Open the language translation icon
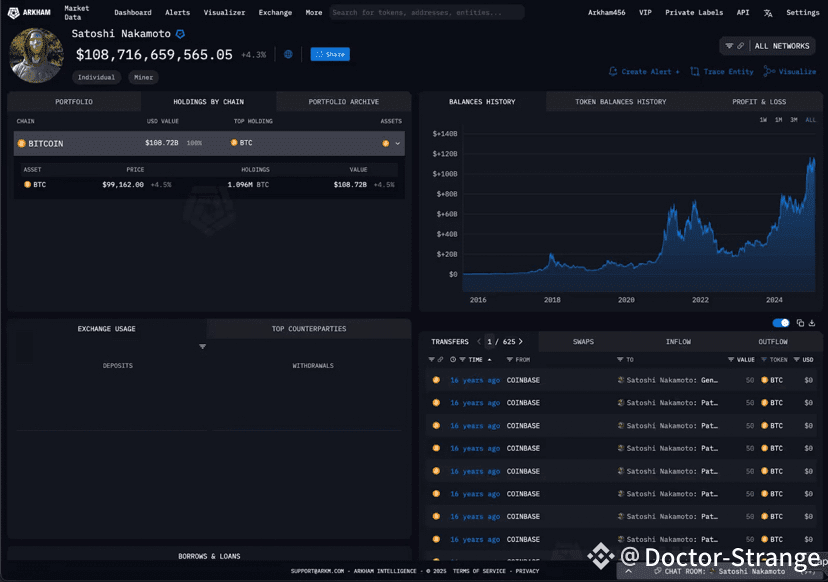 tap(768, 13)
